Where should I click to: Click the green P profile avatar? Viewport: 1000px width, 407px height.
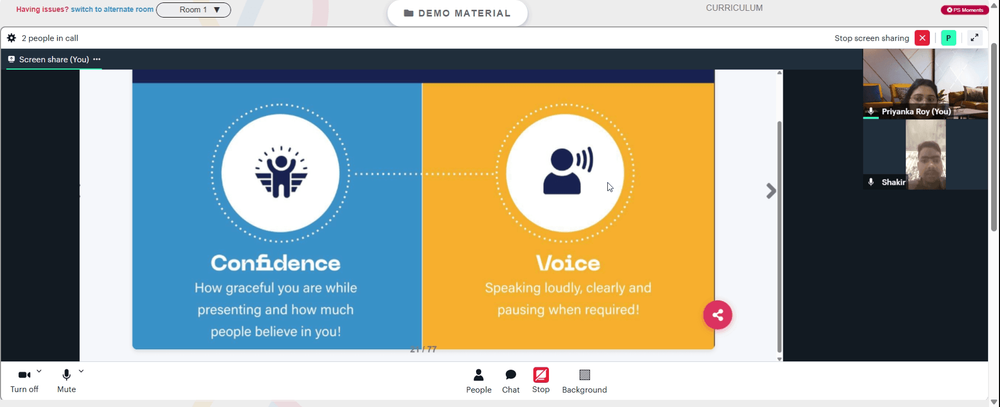[x=948, y=38]
